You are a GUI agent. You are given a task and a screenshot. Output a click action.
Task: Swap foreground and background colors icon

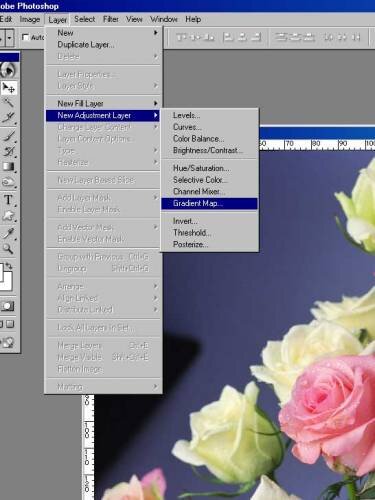[x=9, y=266]
